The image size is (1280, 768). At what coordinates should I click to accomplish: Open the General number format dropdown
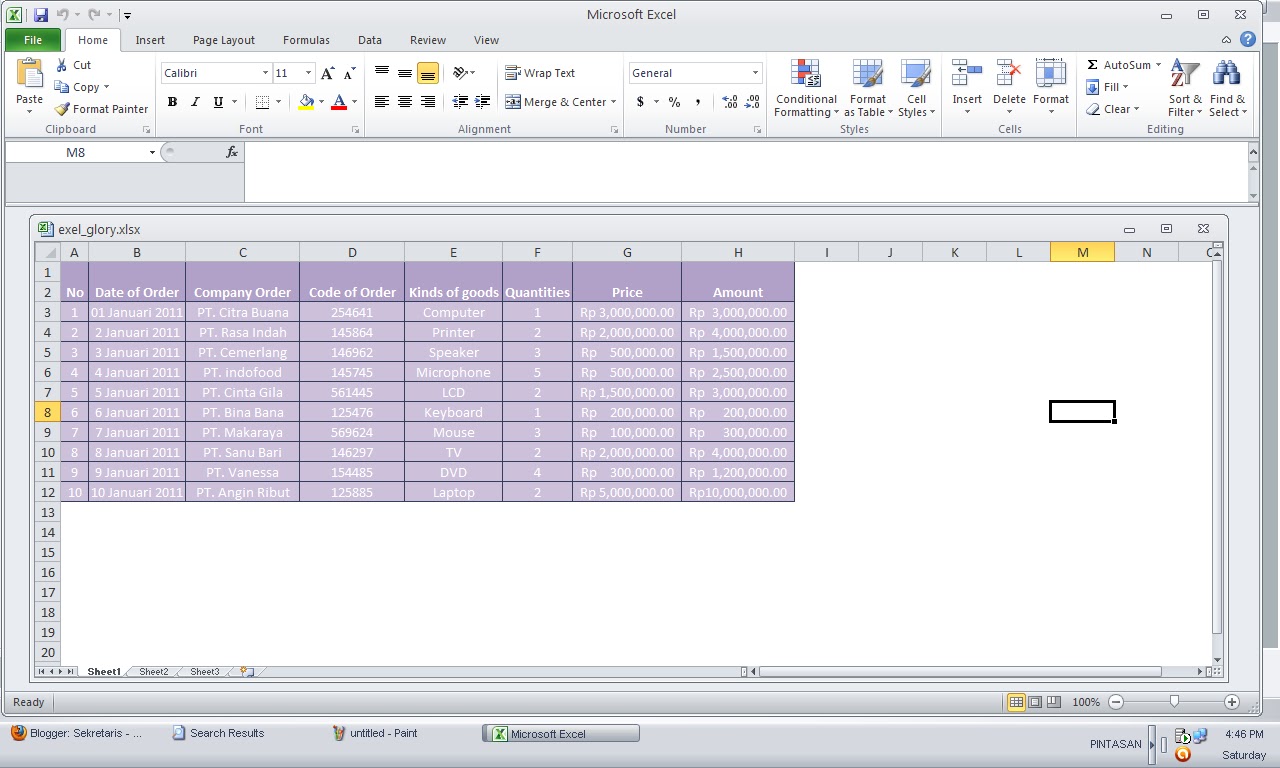click(755, 73)
